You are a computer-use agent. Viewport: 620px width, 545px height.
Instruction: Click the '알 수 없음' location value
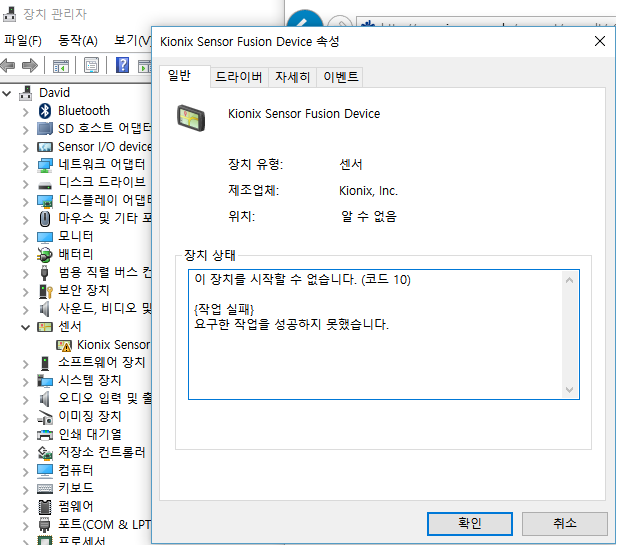(369, 216)
